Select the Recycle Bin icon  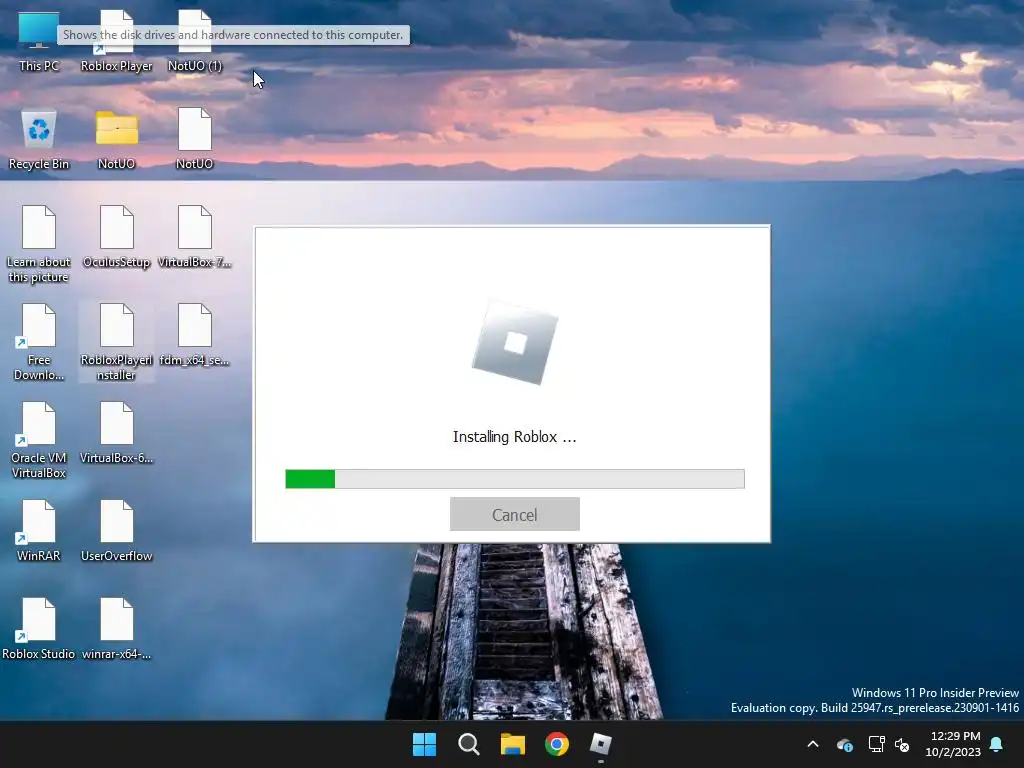click(x=39, y=140)
